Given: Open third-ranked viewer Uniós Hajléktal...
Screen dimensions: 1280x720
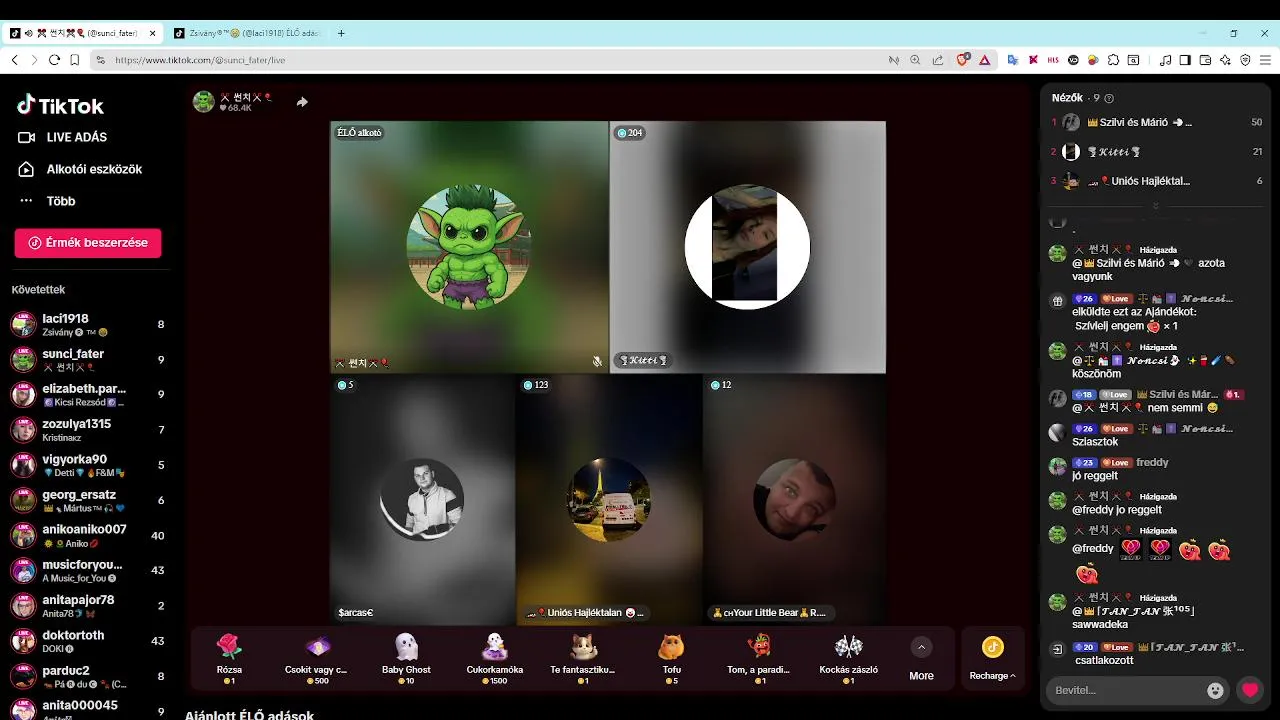Looking at the screenshot, I should pos(1156,181).
